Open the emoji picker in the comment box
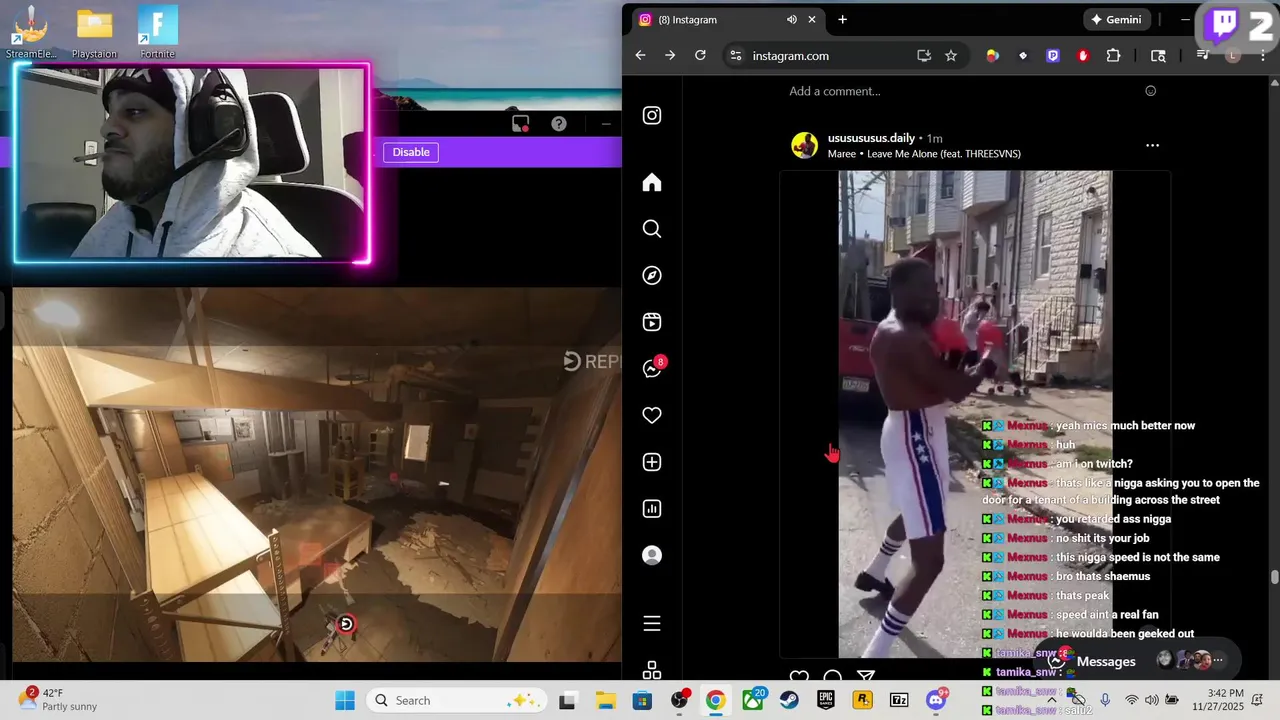Viewport: 1280px width, 720px height. point(1150,91)
